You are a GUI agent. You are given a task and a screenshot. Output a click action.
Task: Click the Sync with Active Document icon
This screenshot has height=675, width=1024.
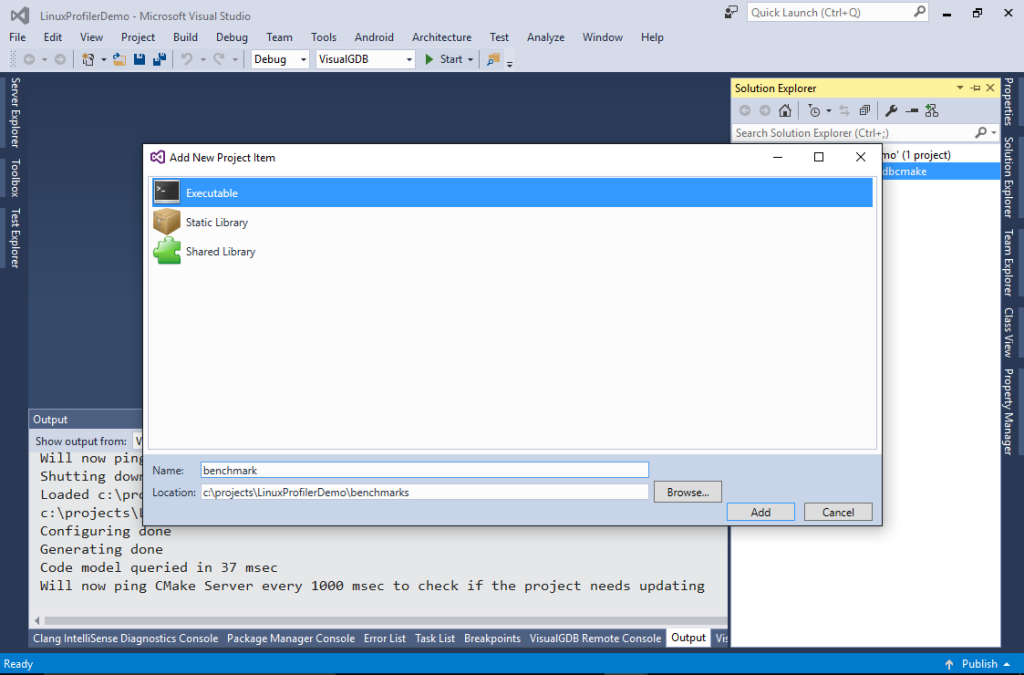845,110
